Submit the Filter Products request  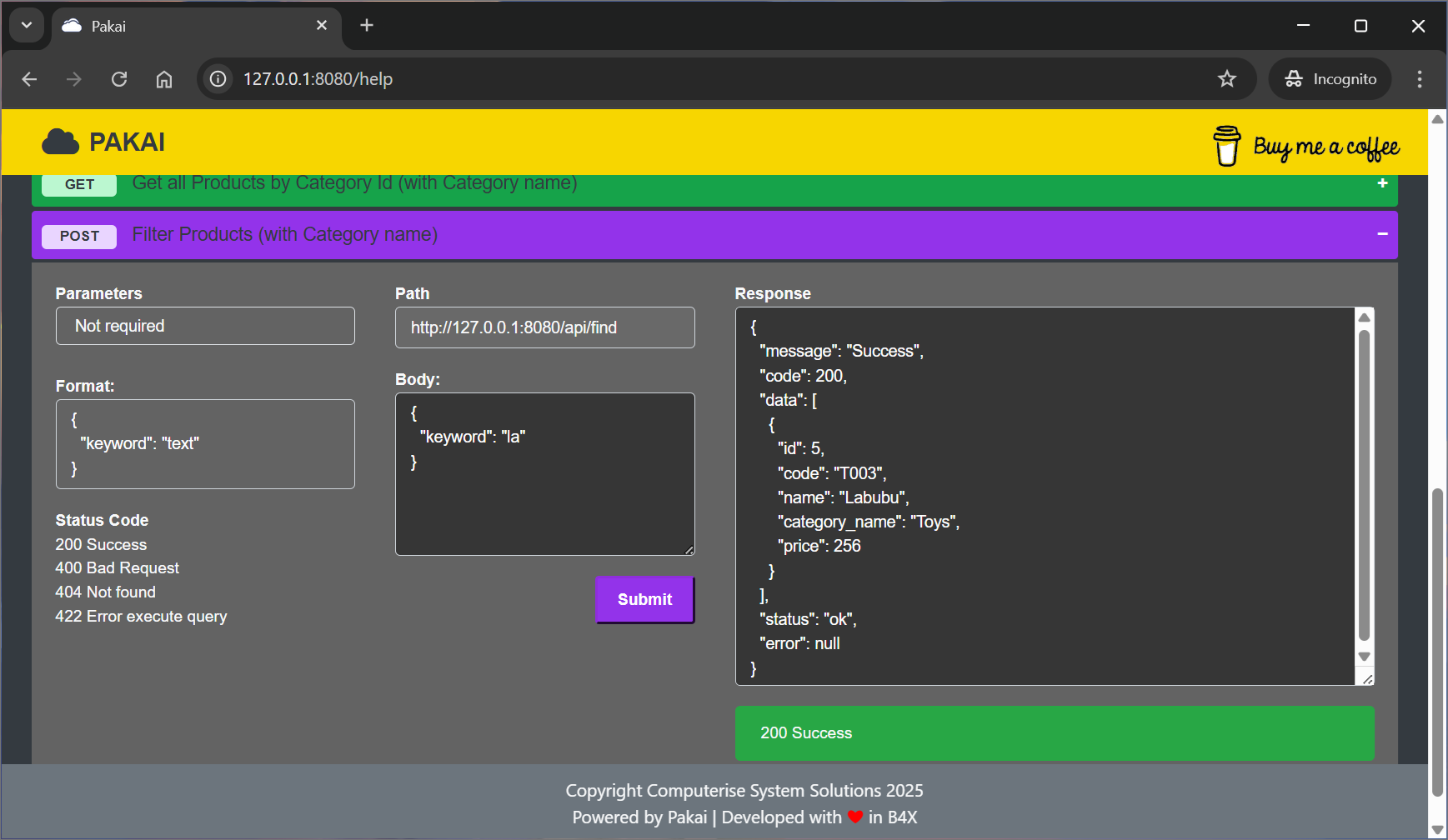645,600
